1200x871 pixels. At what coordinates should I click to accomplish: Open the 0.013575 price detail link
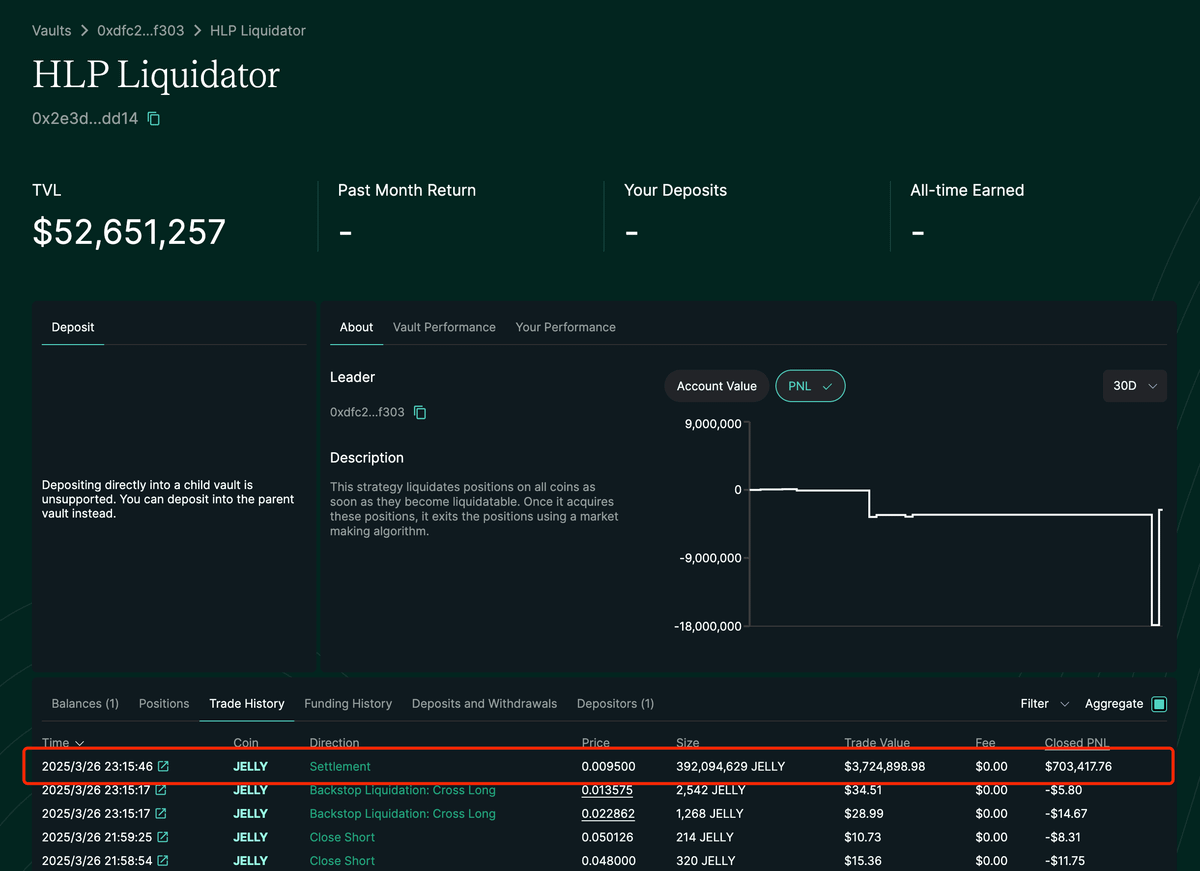[608, 790]
